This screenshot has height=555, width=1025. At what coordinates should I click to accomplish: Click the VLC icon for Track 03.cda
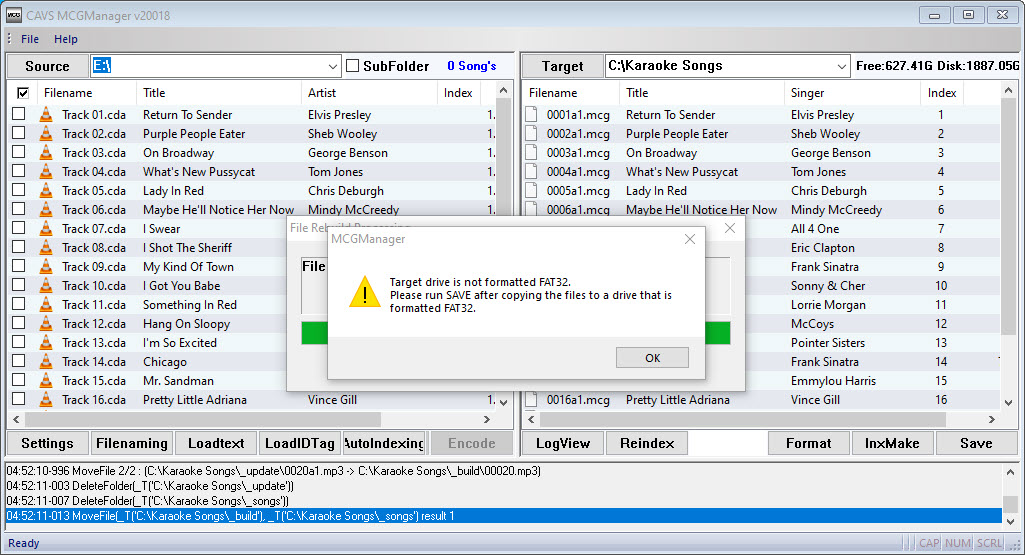tap(46, 153)
